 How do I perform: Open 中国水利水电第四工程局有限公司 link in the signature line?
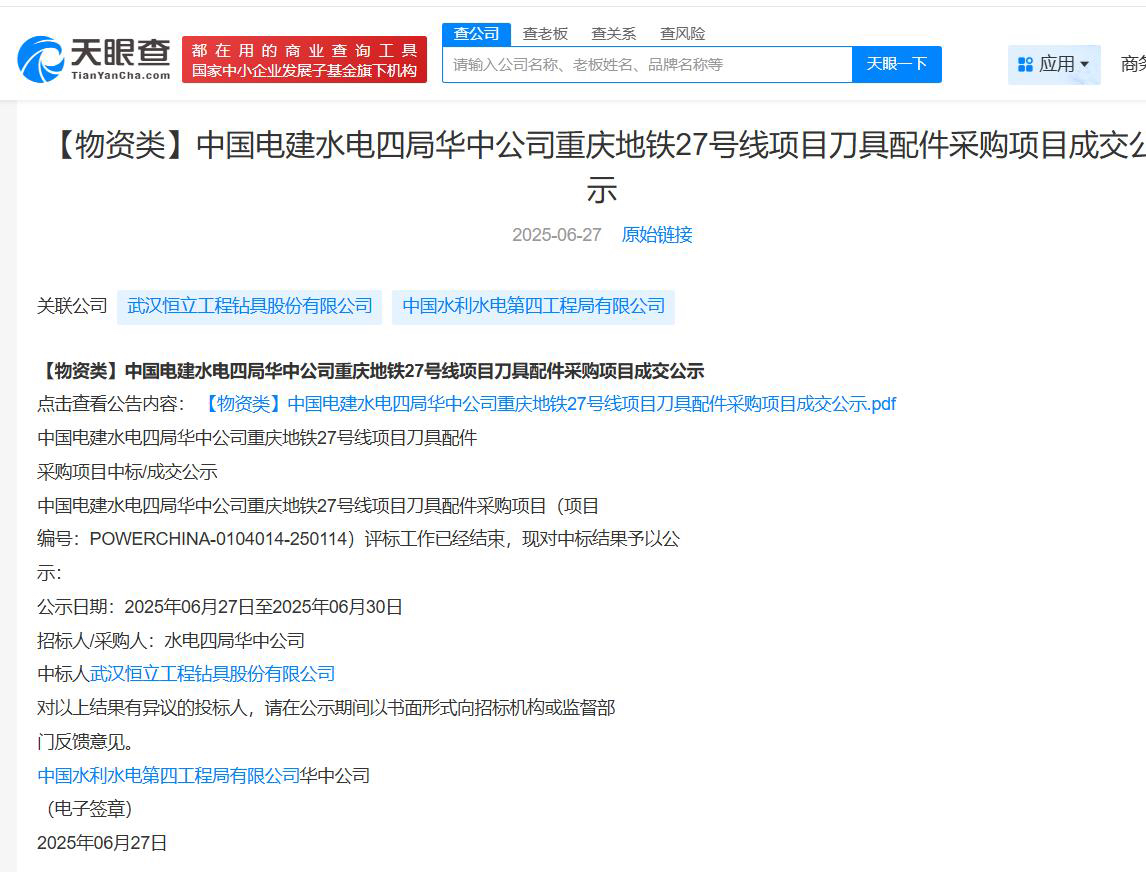168,776
